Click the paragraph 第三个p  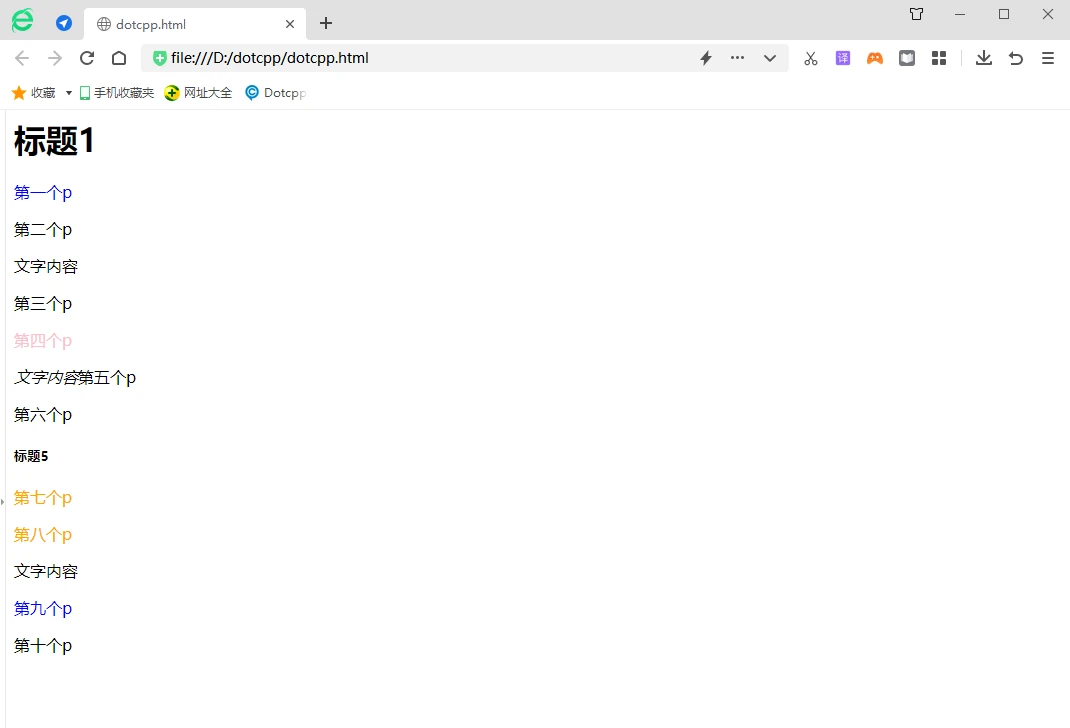coord(42,304)
